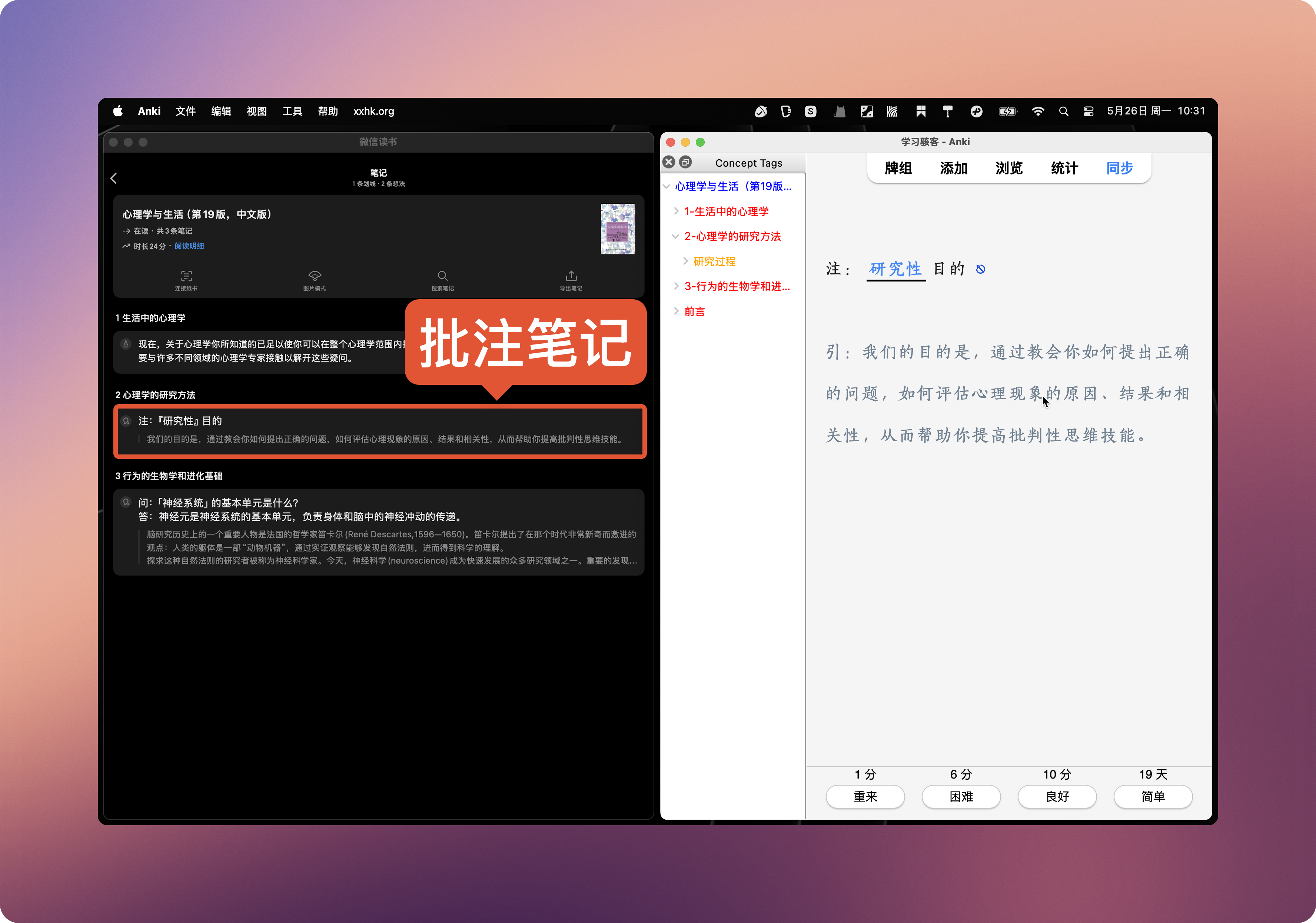Screen dimensions: 1316x923
Task: Collapse the 心理学与生活 root tag
Action: [667, 186]
